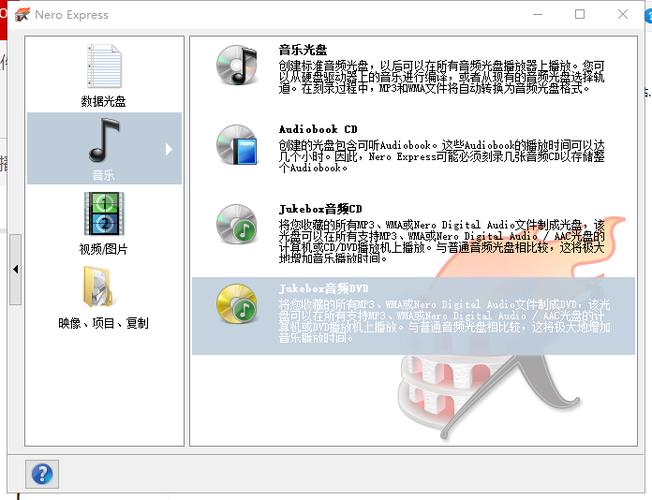
Task: Choose the 映像、项目、复制 label
Action: pos(103,323)
